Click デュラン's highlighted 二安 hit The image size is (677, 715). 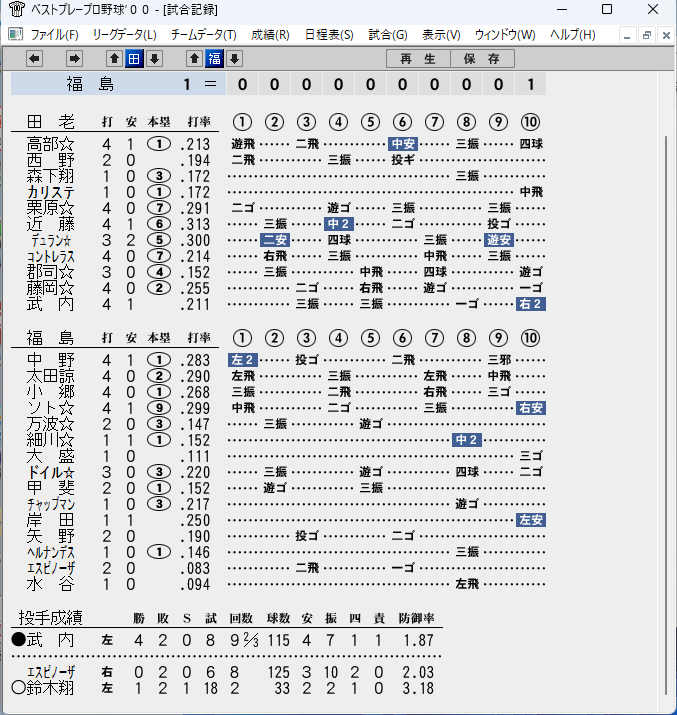click(x=275, y=240)
